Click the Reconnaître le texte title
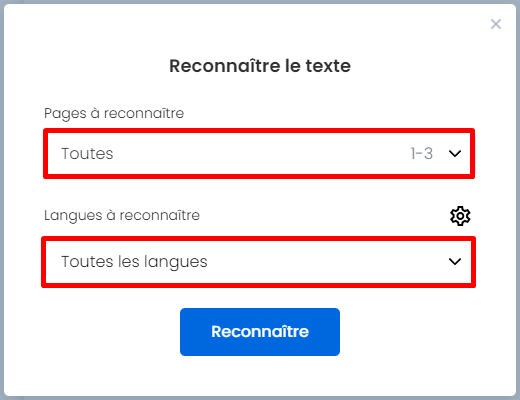The width and height of the screenshot is (520, 400). [x=260, y=66]
